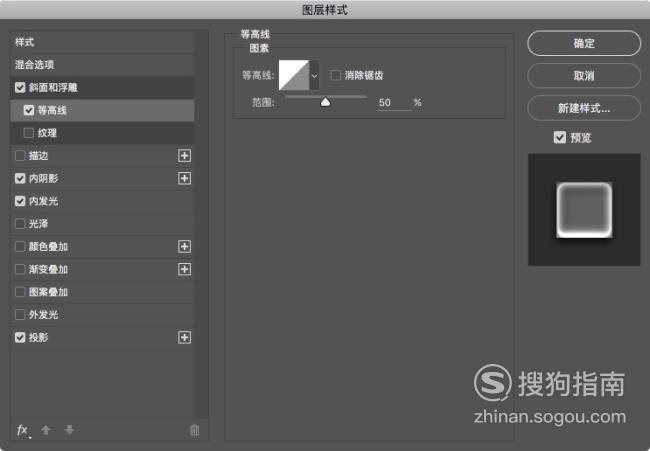Add another 渐变叠加 effect with plus icon
650x451 pixels.
tap(184, 269)
